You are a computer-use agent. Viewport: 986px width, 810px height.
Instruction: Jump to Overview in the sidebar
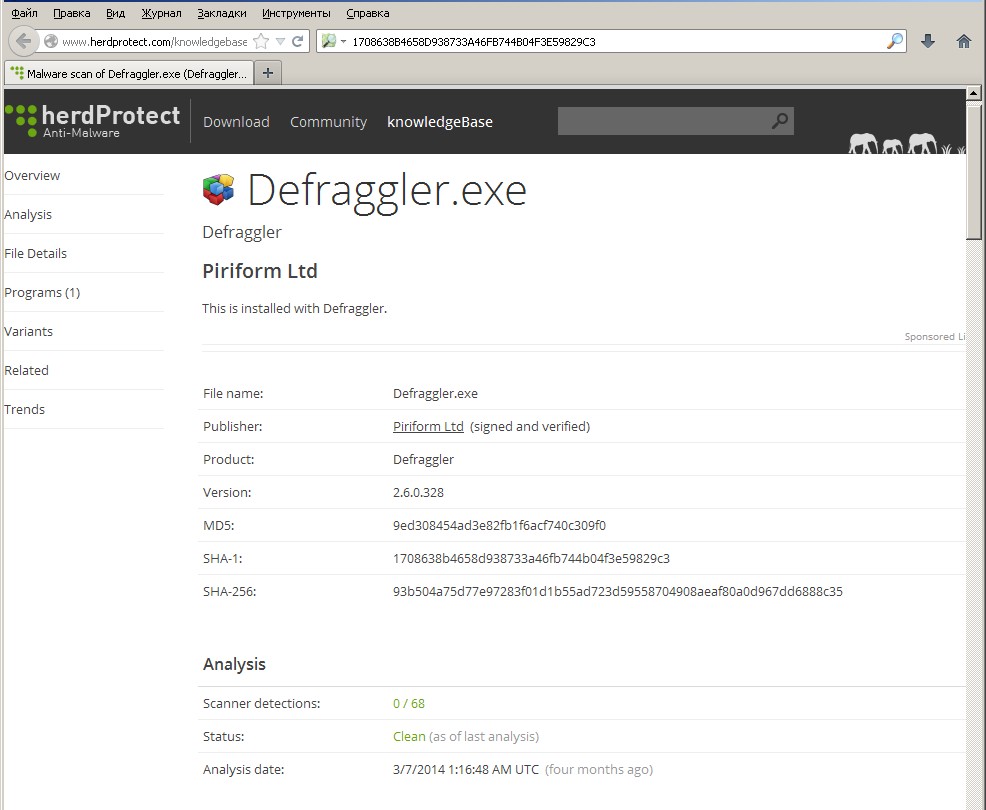tap(32, 175)
